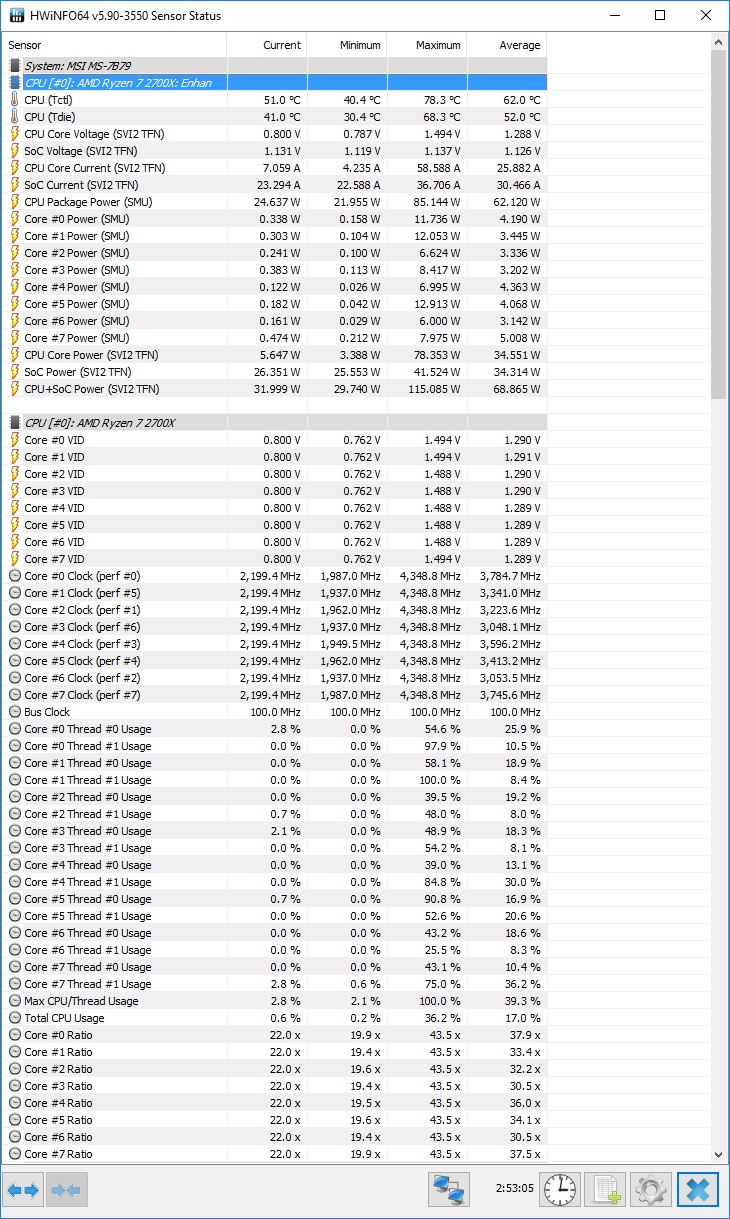Image resolution: width=730 pixels, height=1219 pixels.
Task: Click CPU Core Power current value 5.647 W
Action: [x=281, y=355]
